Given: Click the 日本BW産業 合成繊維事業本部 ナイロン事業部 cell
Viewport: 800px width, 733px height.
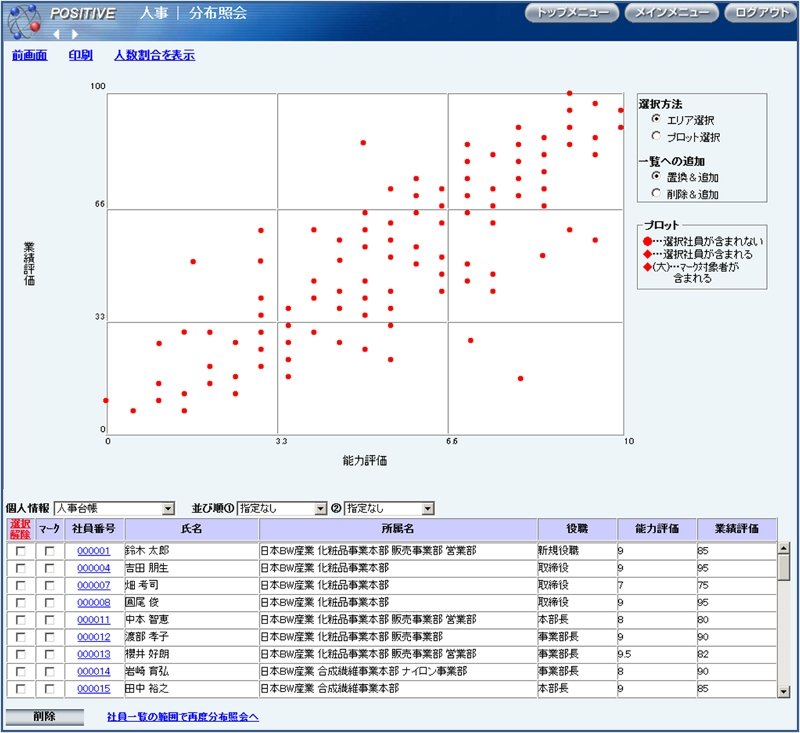Looking at the screenshot, I should point(398,672).
